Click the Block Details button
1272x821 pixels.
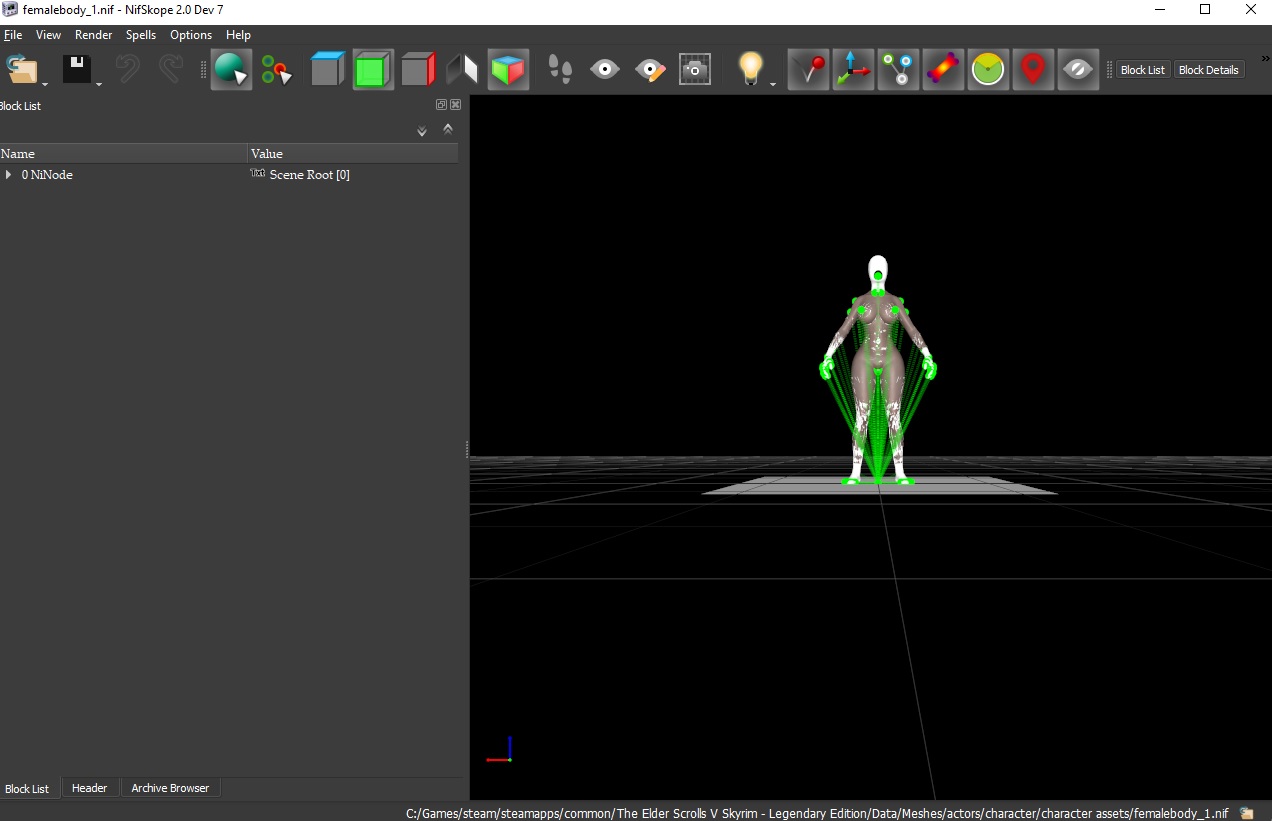click(x=1209, y=69)
